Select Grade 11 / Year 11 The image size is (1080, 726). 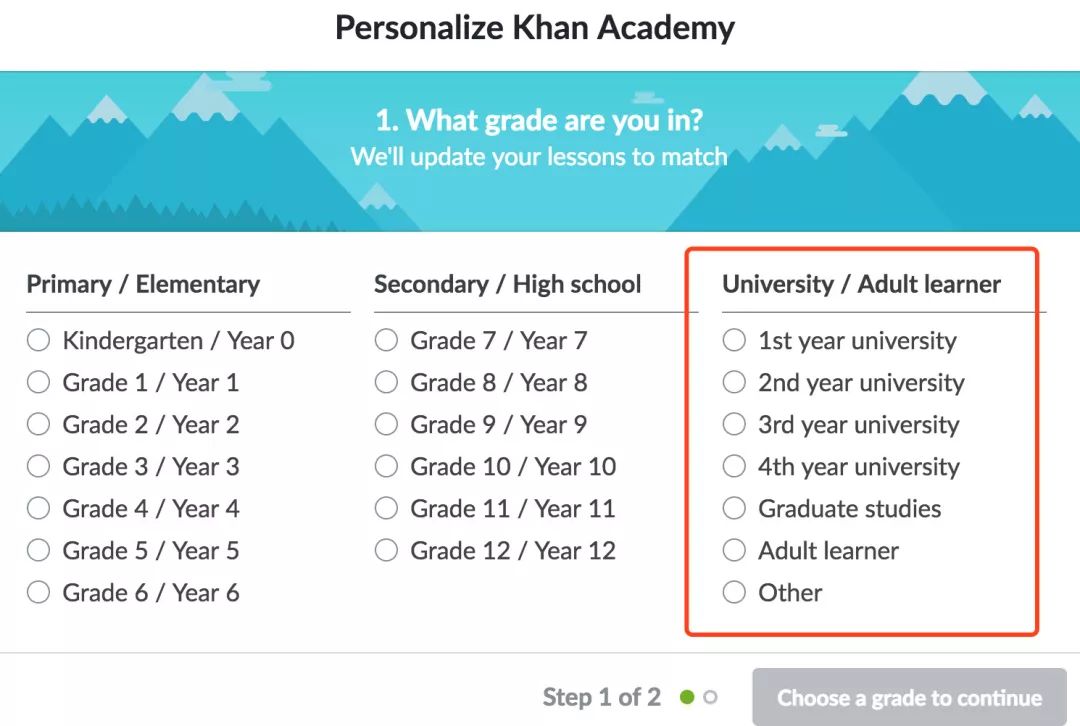[387, 509]
